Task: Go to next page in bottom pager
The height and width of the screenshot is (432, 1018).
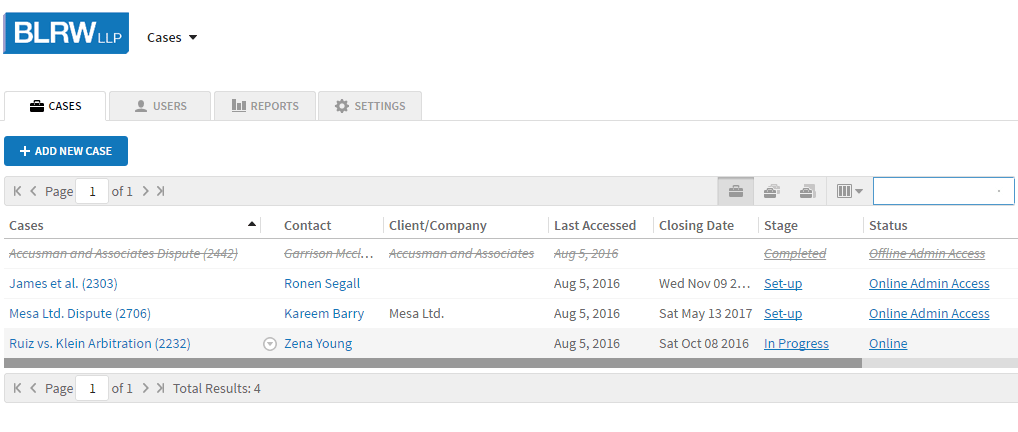Action: 145,388
